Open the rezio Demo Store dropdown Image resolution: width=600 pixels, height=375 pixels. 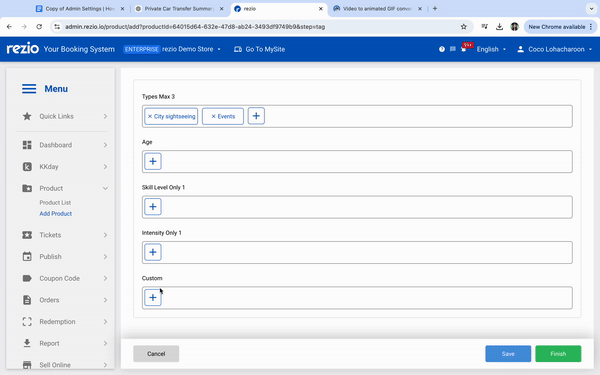(191, 49)
